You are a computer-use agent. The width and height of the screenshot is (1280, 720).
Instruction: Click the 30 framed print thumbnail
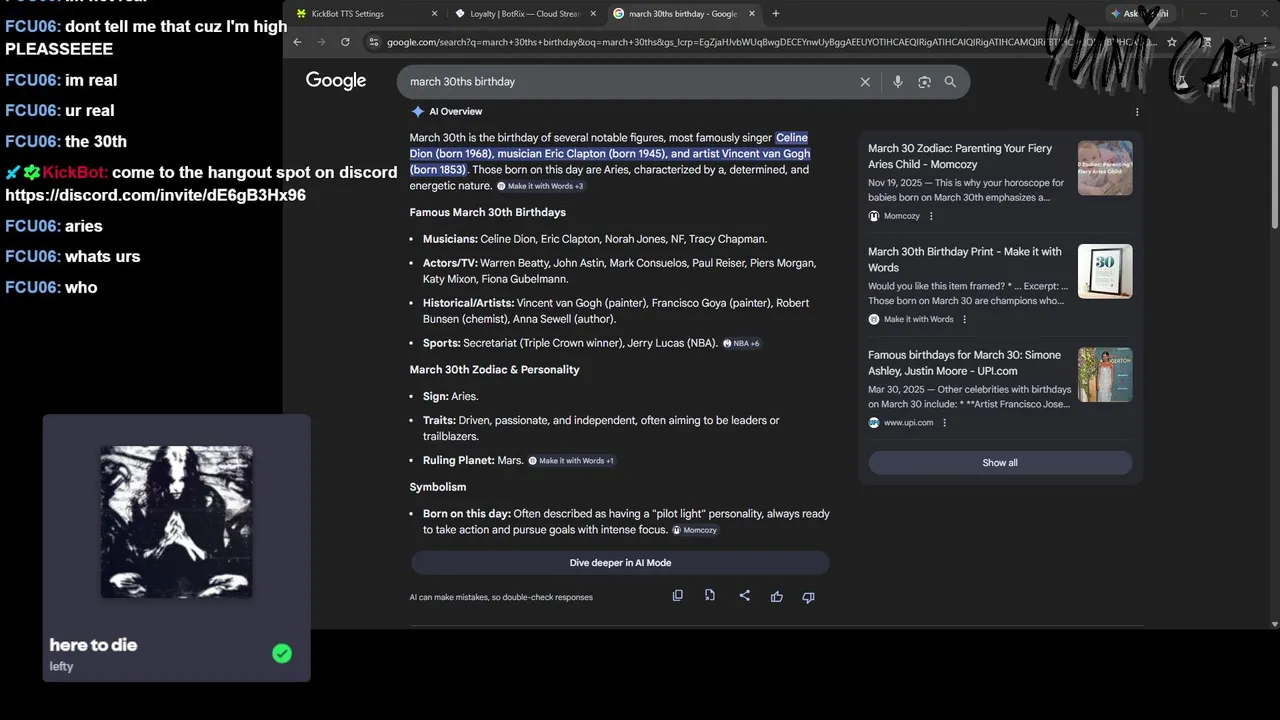tap(1105, 271)
